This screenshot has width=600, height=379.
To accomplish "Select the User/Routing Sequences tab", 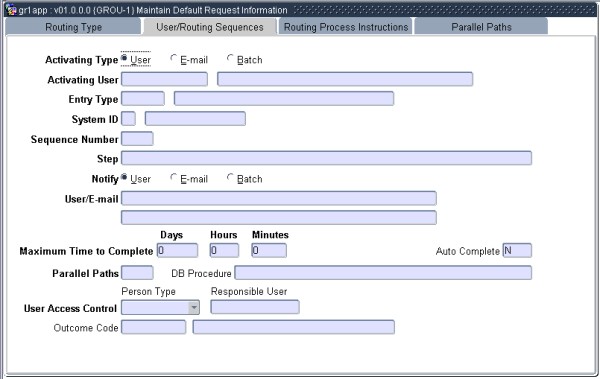I will coord(210,27).
